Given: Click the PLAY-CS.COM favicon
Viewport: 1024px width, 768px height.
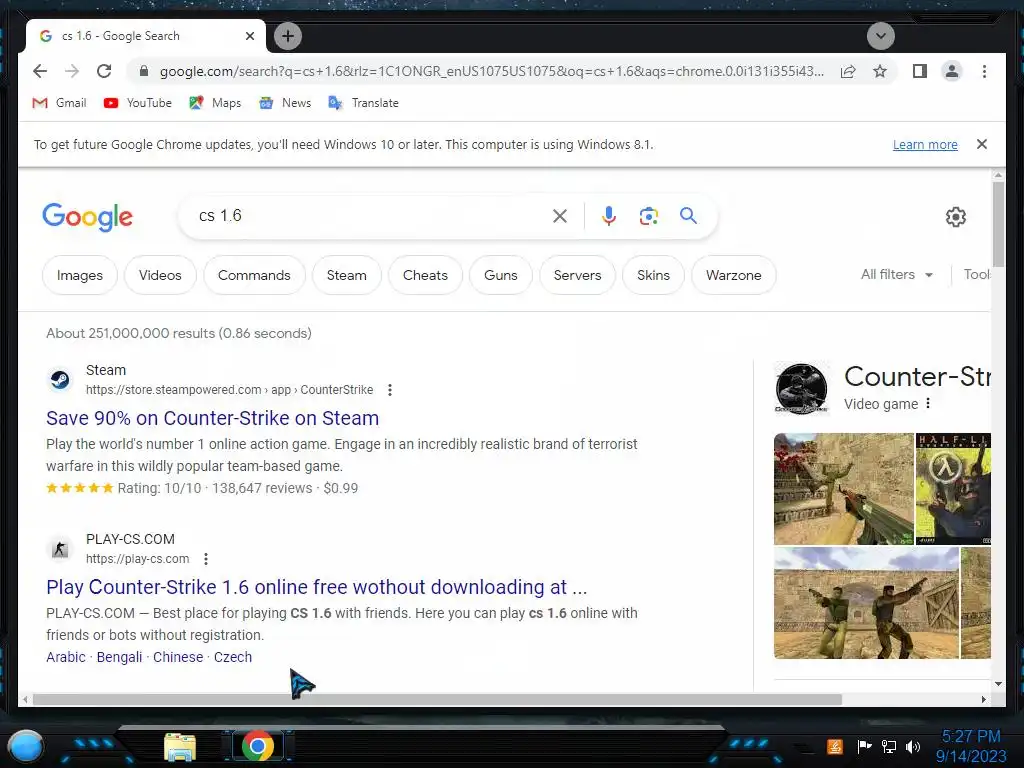Looking at the screenshot, I should [x=60, y=549].
